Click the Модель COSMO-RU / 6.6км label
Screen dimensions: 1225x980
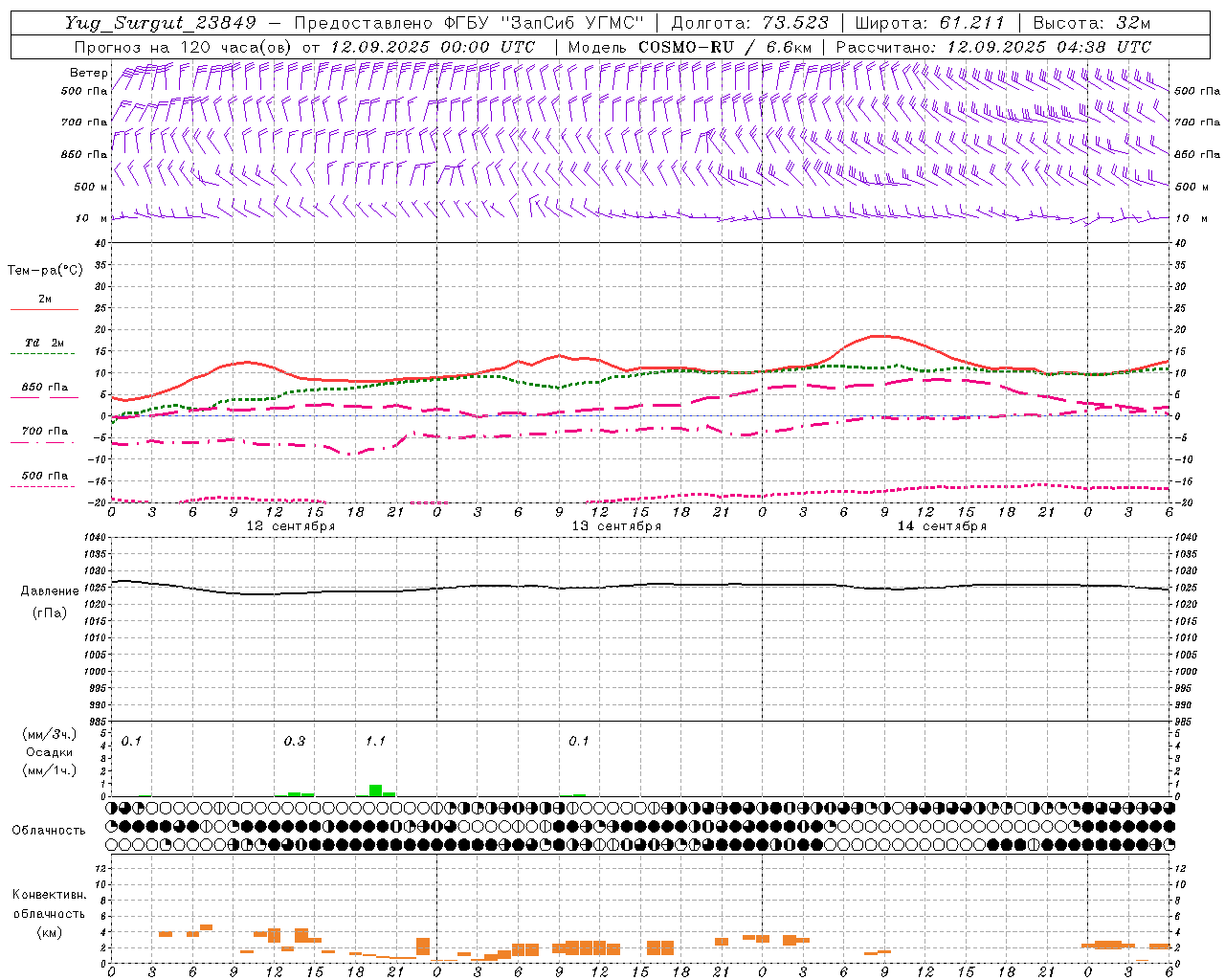689,47
